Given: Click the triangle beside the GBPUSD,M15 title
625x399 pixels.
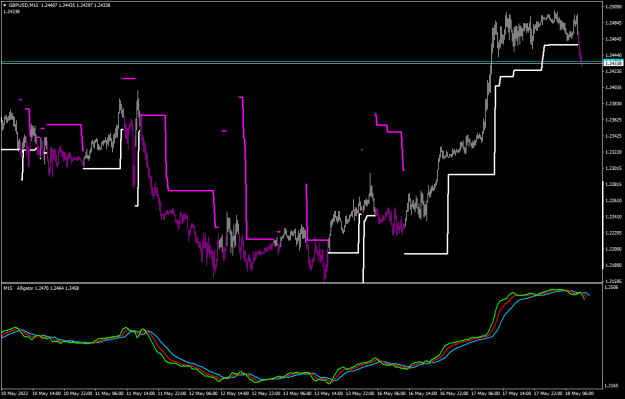Looking at the screenshot, I should (5, 5).
